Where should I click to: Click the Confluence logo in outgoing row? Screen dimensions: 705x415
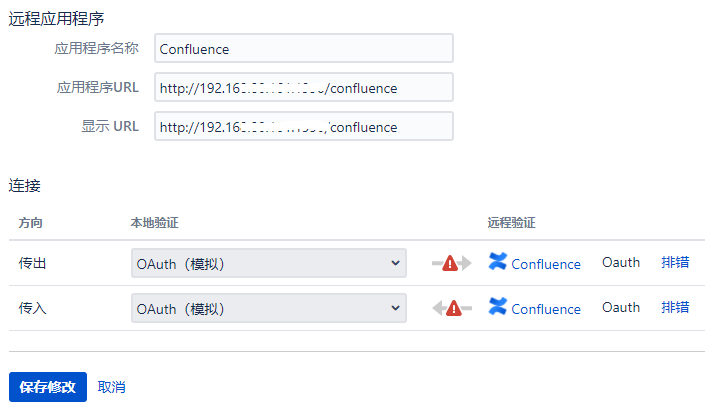(x=497, y=262)
